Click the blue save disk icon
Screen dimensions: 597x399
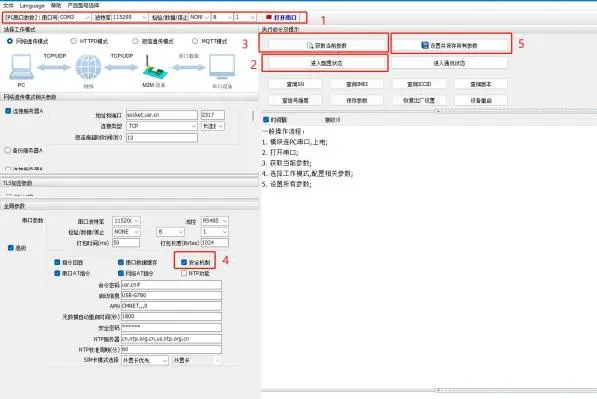tap(425, 45)
